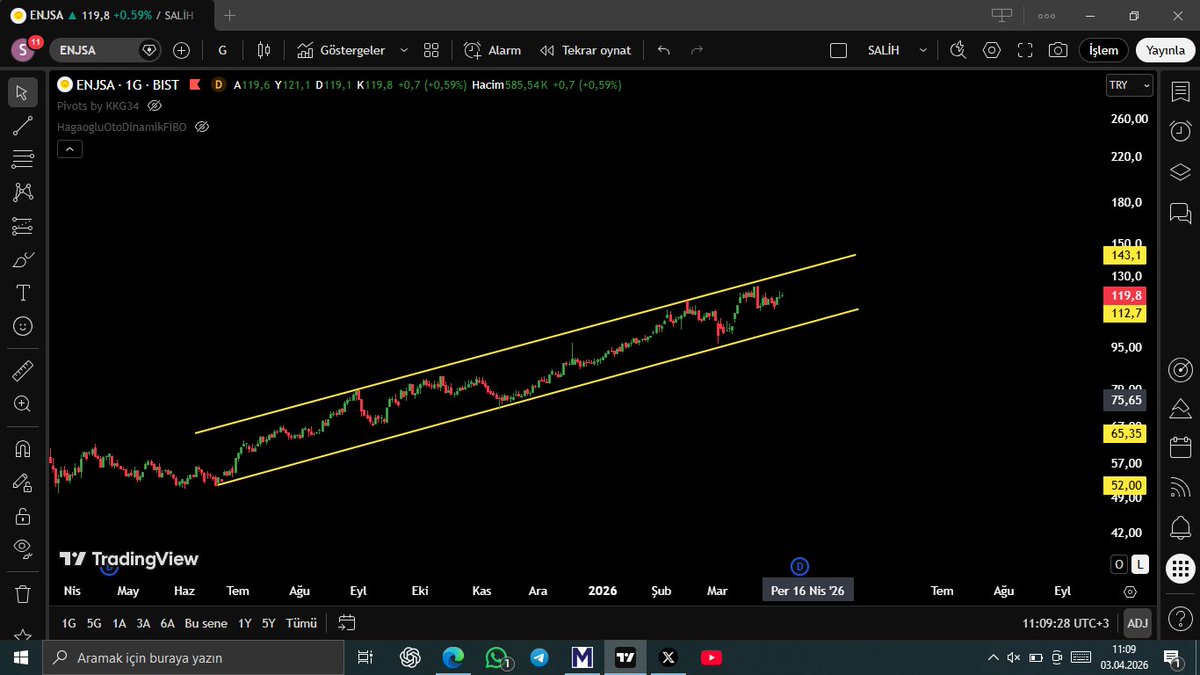This screenshot has height=675, width=1200.
Task: Open the ENJSA symbol search box
Action: click(x=105, y=50)
